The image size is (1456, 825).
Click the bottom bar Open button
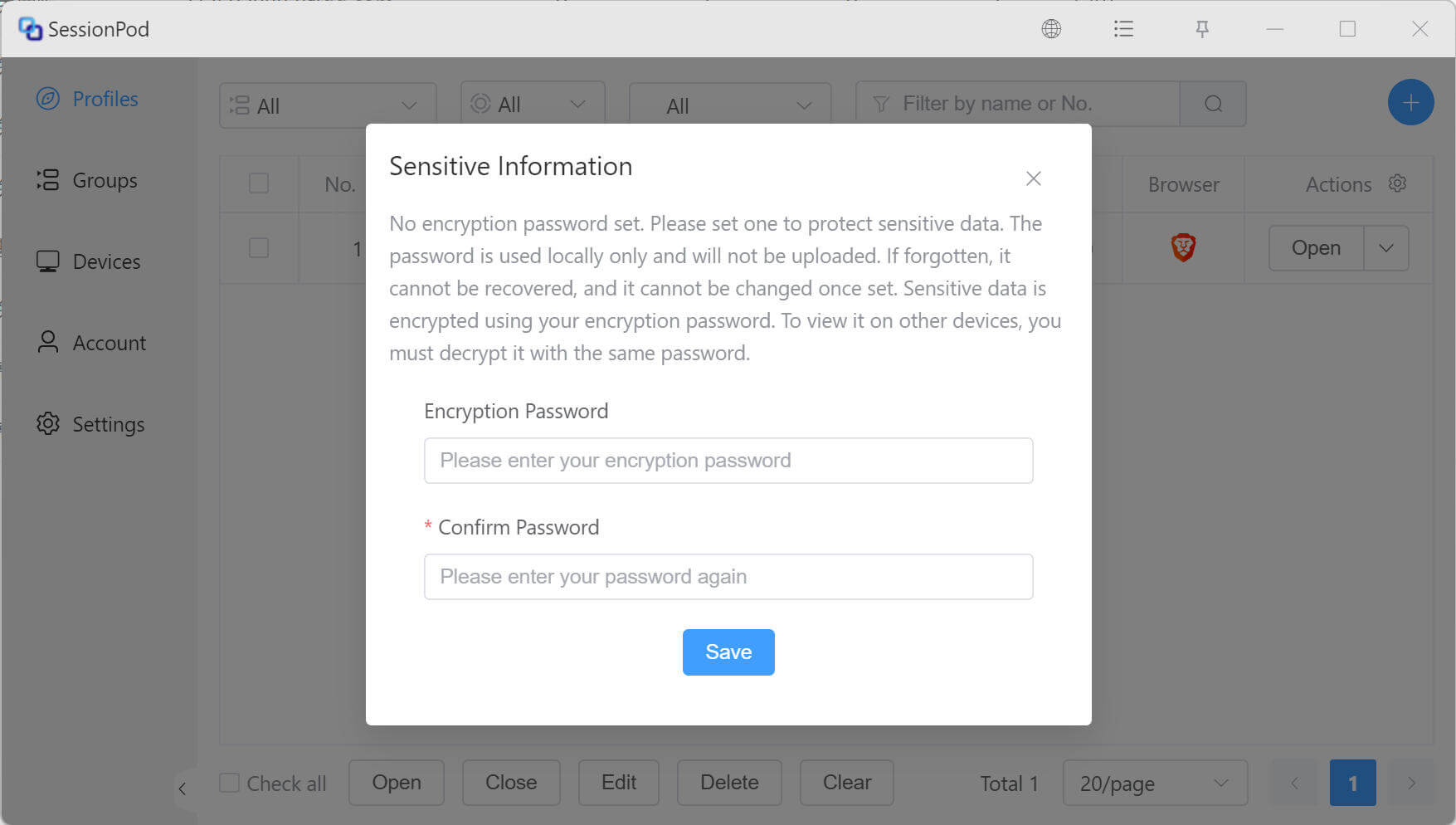point(397,783)
